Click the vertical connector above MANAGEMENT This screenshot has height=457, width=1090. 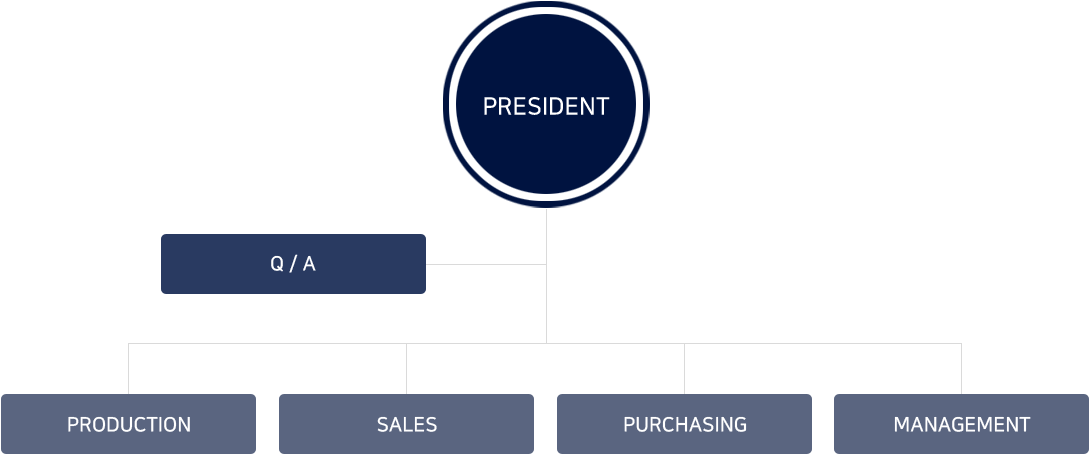pyautogui.click(x=961, y=369)
